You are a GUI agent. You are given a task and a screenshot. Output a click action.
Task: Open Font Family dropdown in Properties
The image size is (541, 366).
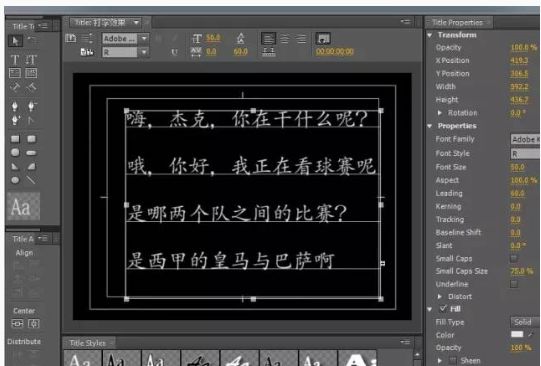(525, 139)
